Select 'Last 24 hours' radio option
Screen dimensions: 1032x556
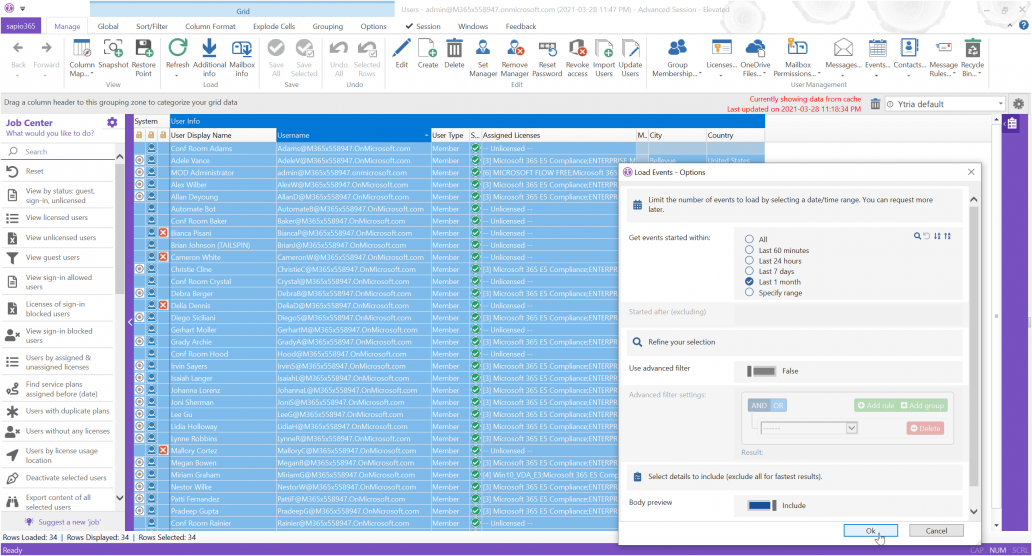[749, 261]
